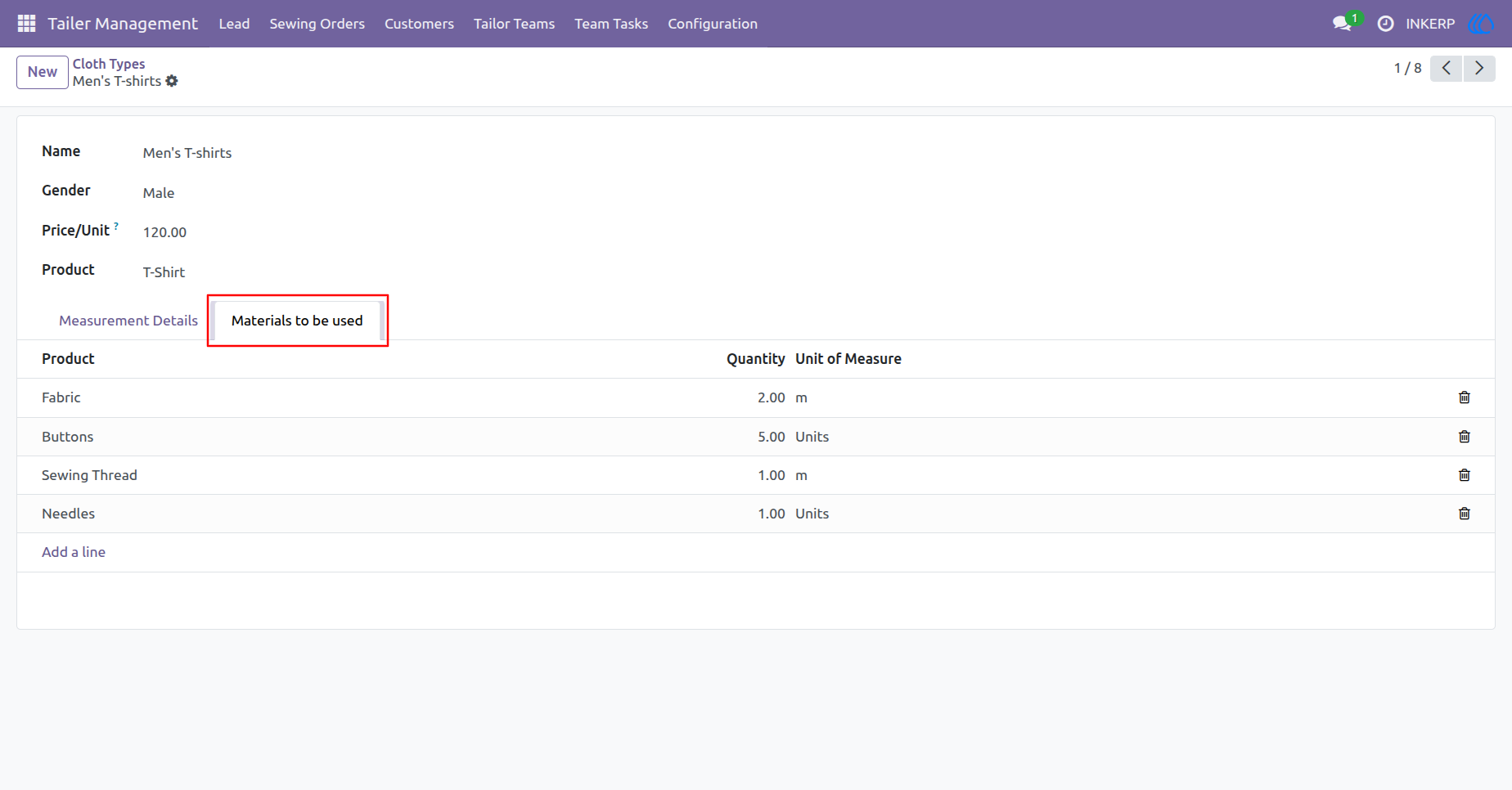Image resolution: width=1512 pixels, height=790 pixels.
Task: Select the Materials to be used tab
Action: point(297,321)
